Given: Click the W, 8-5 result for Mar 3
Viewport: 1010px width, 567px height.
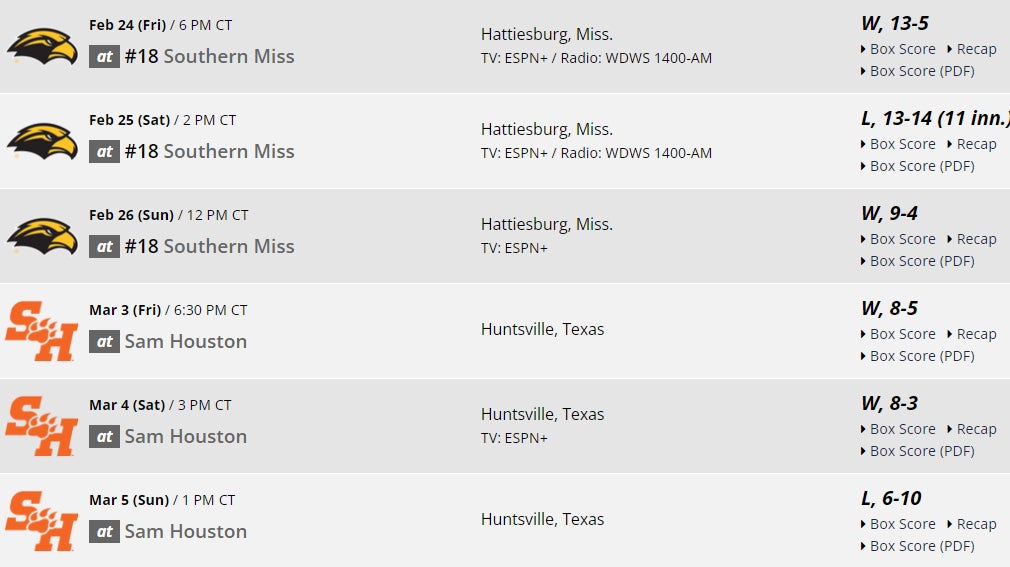Looking at the screenshot, I should (889, 308).
